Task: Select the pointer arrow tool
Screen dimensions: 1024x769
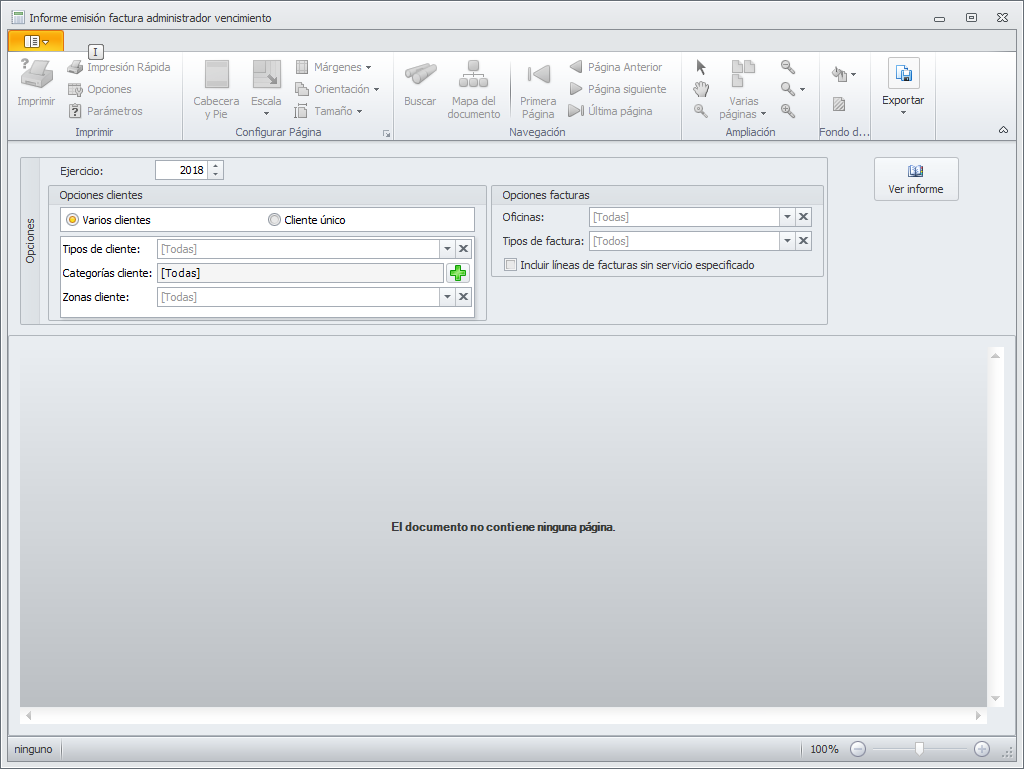Action: 701,67
